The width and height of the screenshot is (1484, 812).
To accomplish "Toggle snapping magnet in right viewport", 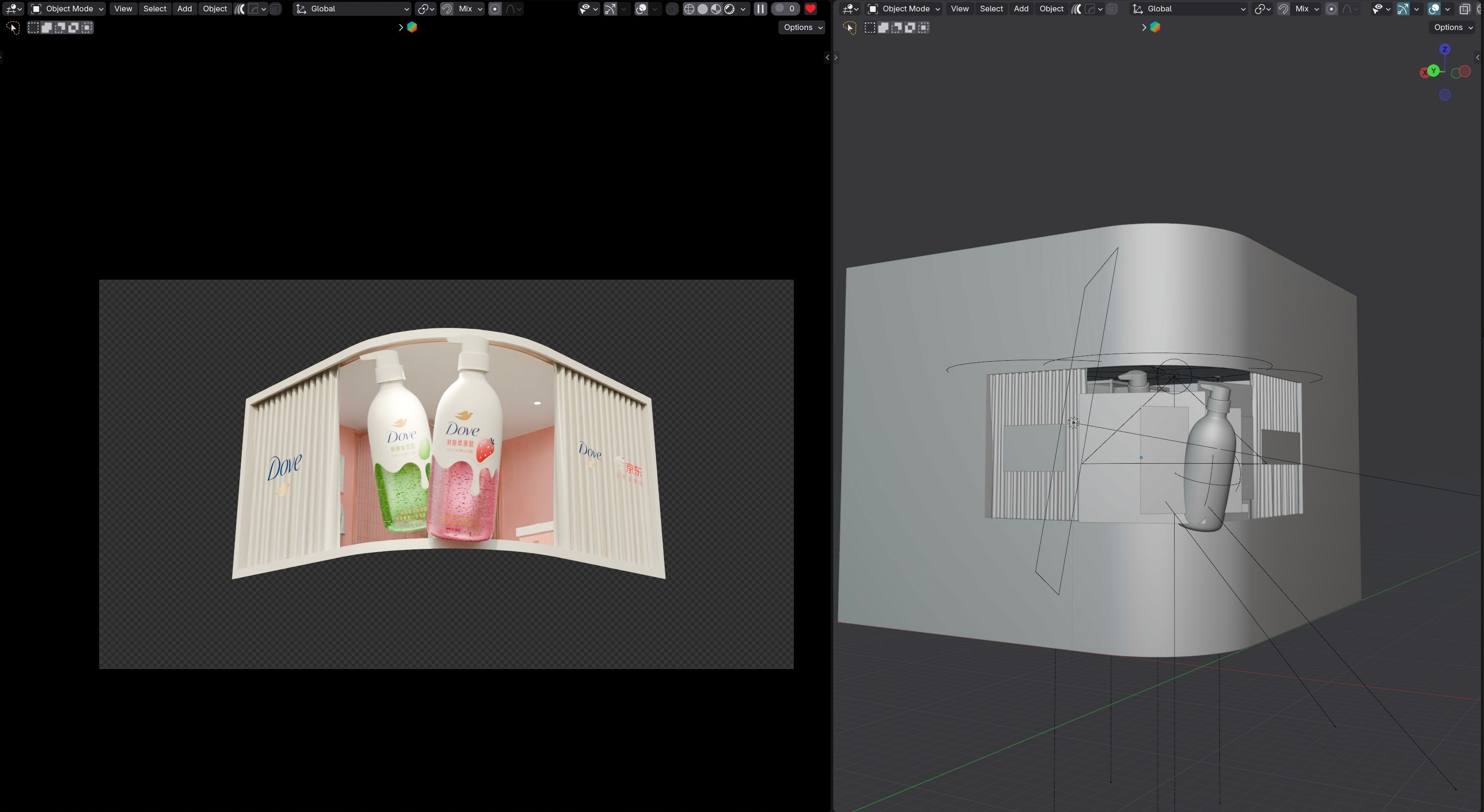I will [1283, 9].
